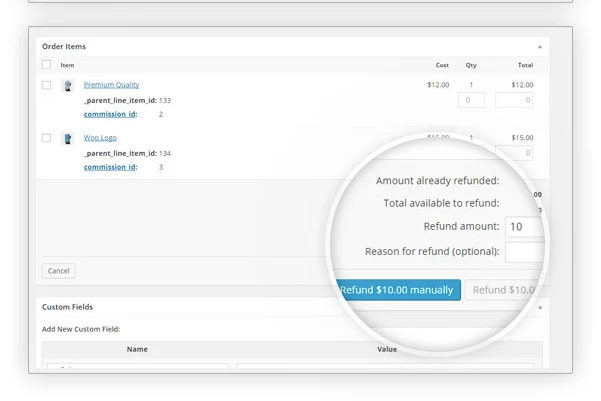Collapse the Custom Fields panel arrow
The width and height of the screenshot is (601, 401).
coord(540,307)
